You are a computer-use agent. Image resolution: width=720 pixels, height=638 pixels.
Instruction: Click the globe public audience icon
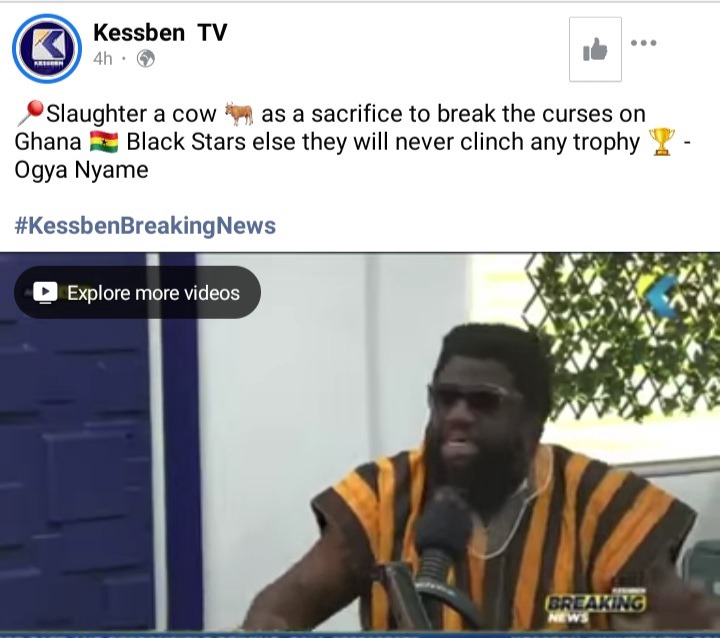[146, 59]
